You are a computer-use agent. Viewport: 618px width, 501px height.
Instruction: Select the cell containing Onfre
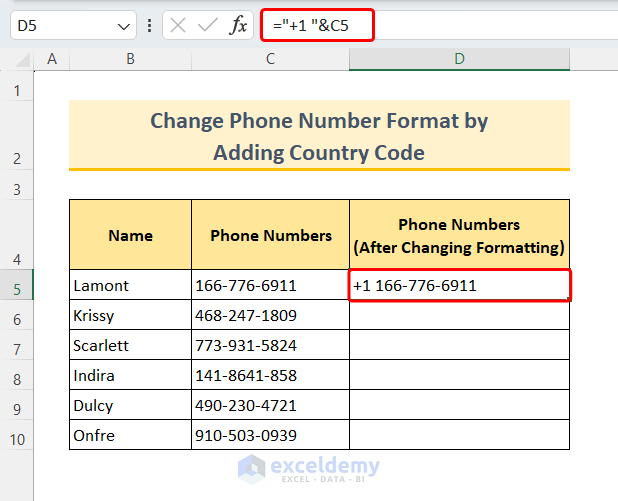(x=130, y=434)
